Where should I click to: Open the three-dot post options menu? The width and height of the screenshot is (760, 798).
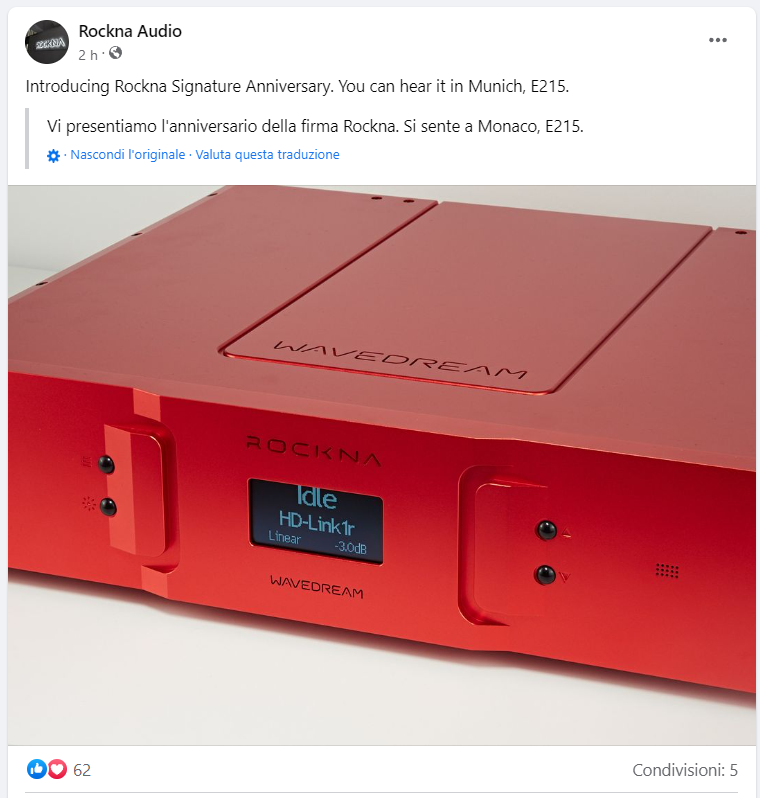tap(717, 40)
